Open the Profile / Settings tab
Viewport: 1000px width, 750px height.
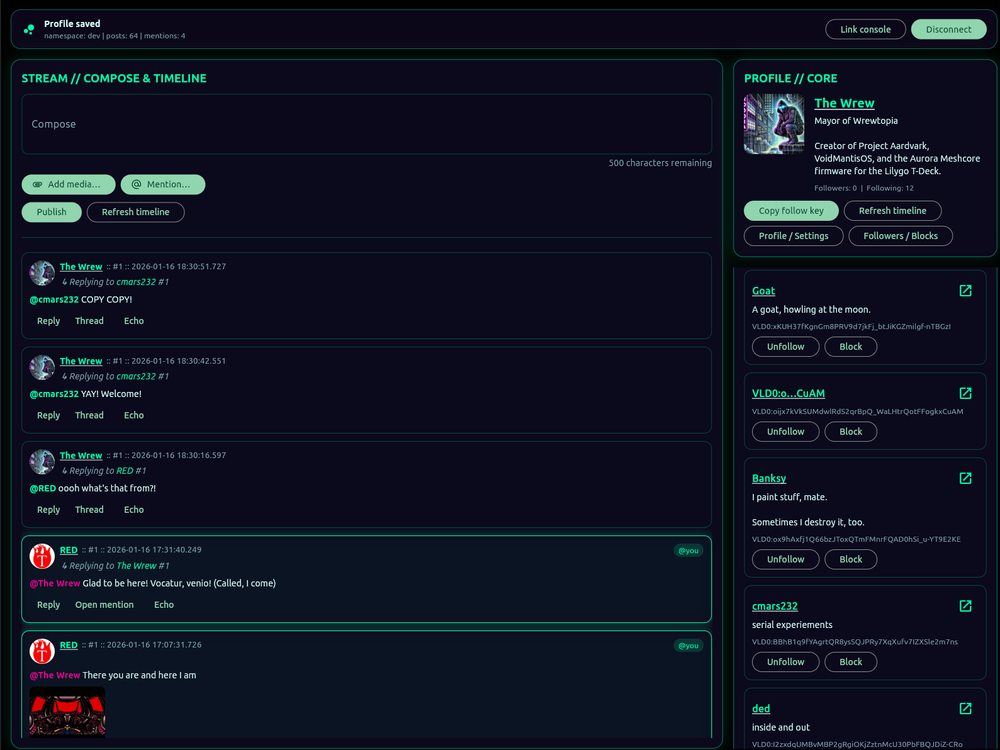point(793,236)
